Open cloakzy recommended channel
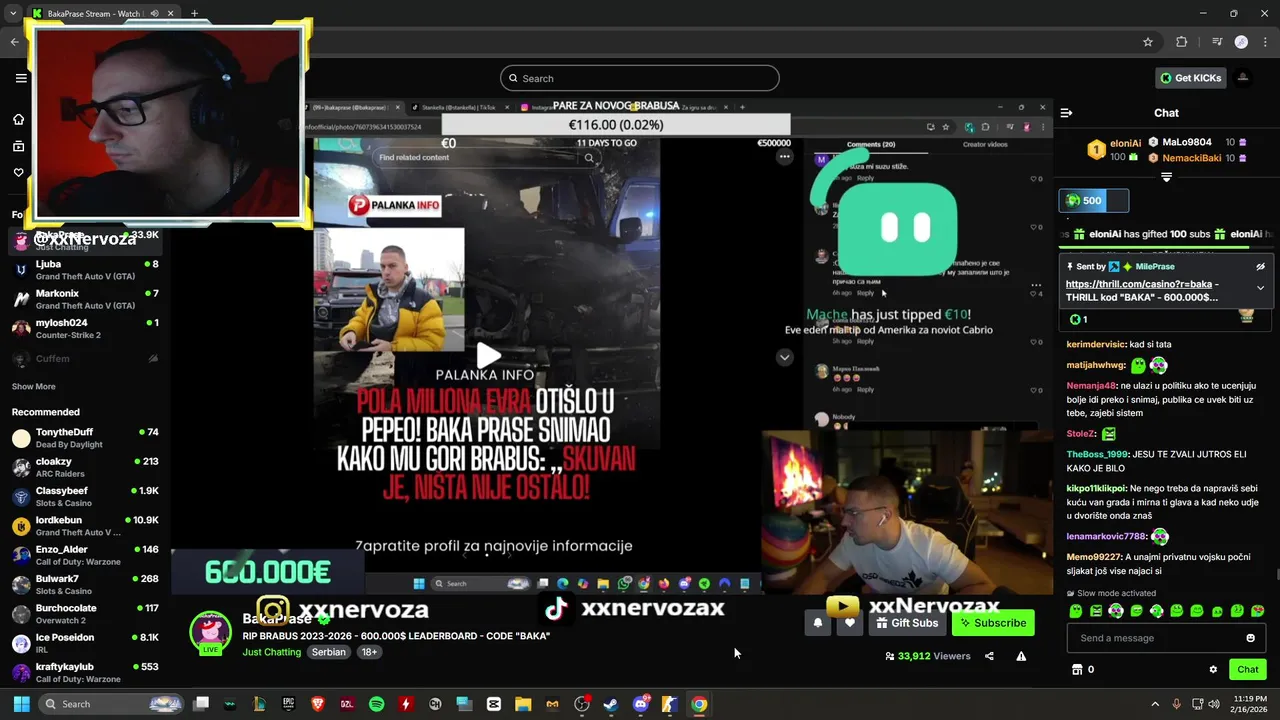1280x720 pixels. 85,467
